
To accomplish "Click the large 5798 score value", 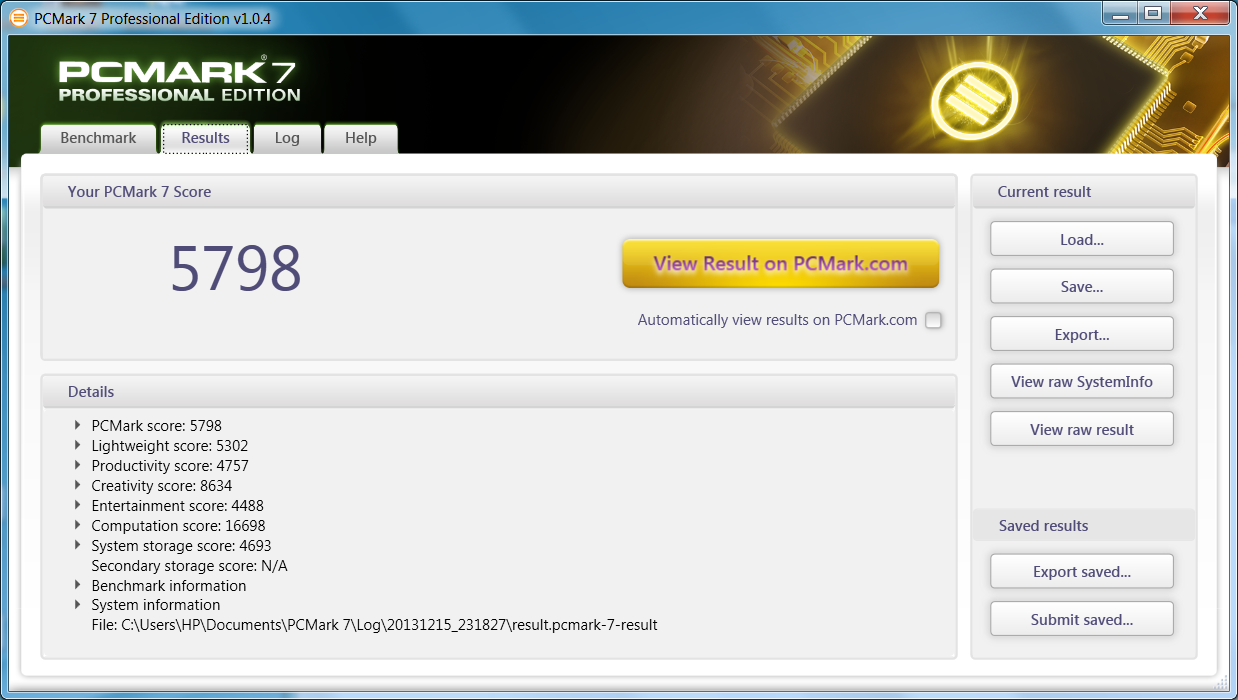I will pos(236,268).
